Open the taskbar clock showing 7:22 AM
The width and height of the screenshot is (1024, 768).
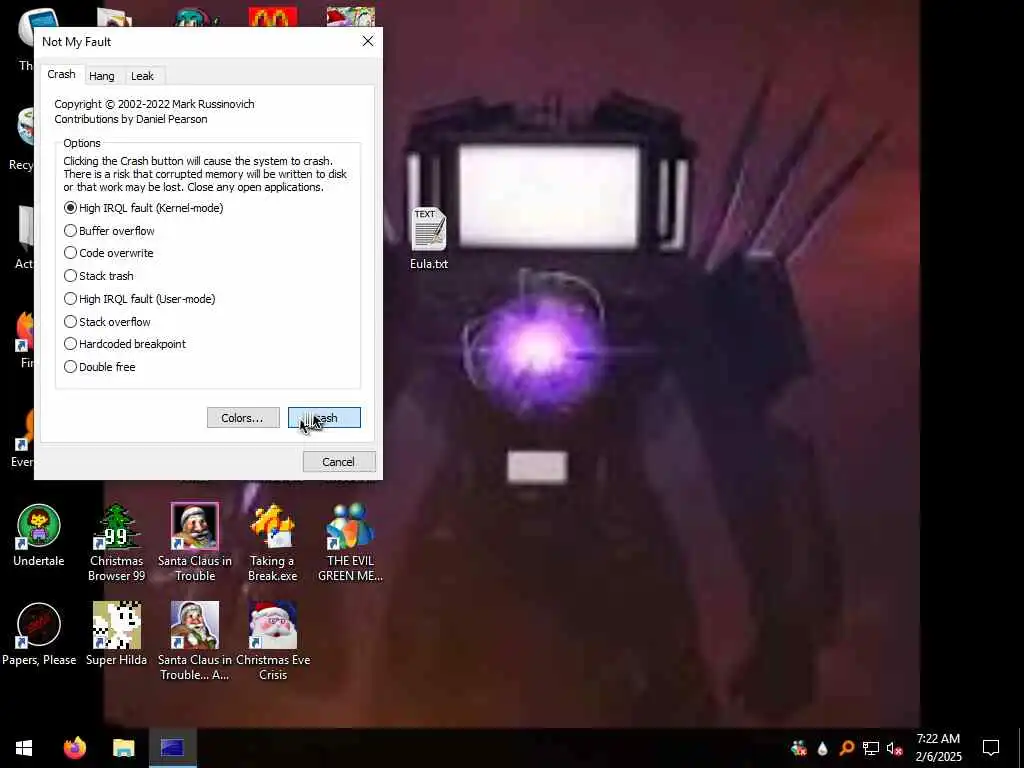938,748
